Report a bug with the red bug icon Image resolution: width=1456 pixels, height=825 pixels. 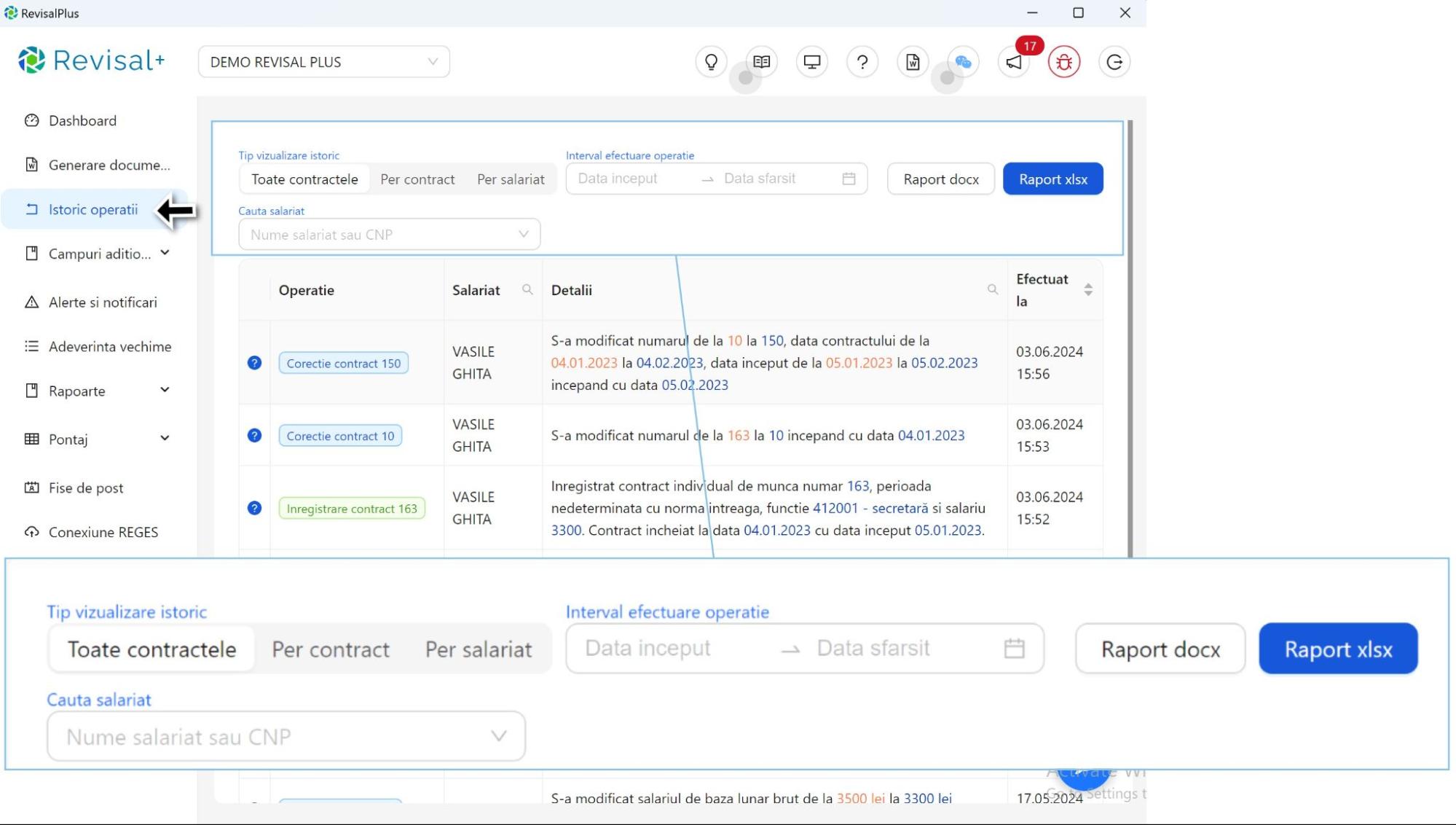(x=1064, y=62)
